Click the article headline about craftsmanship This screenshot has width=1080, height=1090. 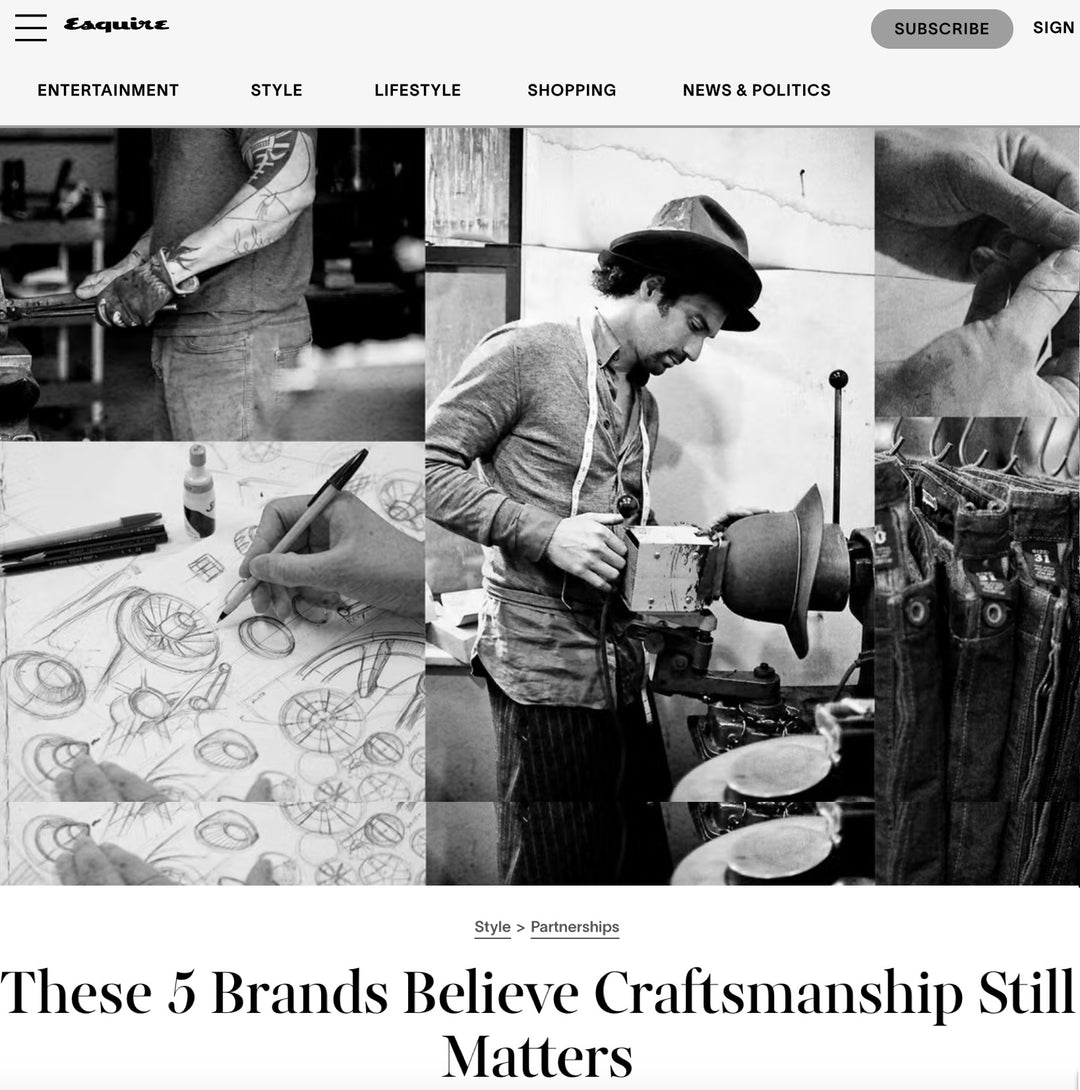click(538, 1023)
